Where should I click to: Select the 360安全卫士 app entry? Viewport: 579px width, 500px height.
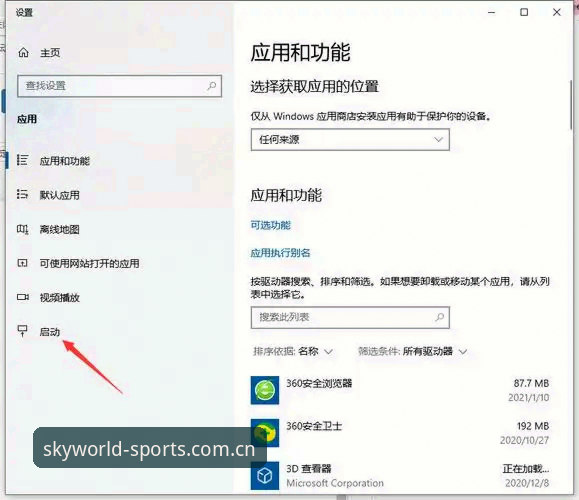coord(400,433)
